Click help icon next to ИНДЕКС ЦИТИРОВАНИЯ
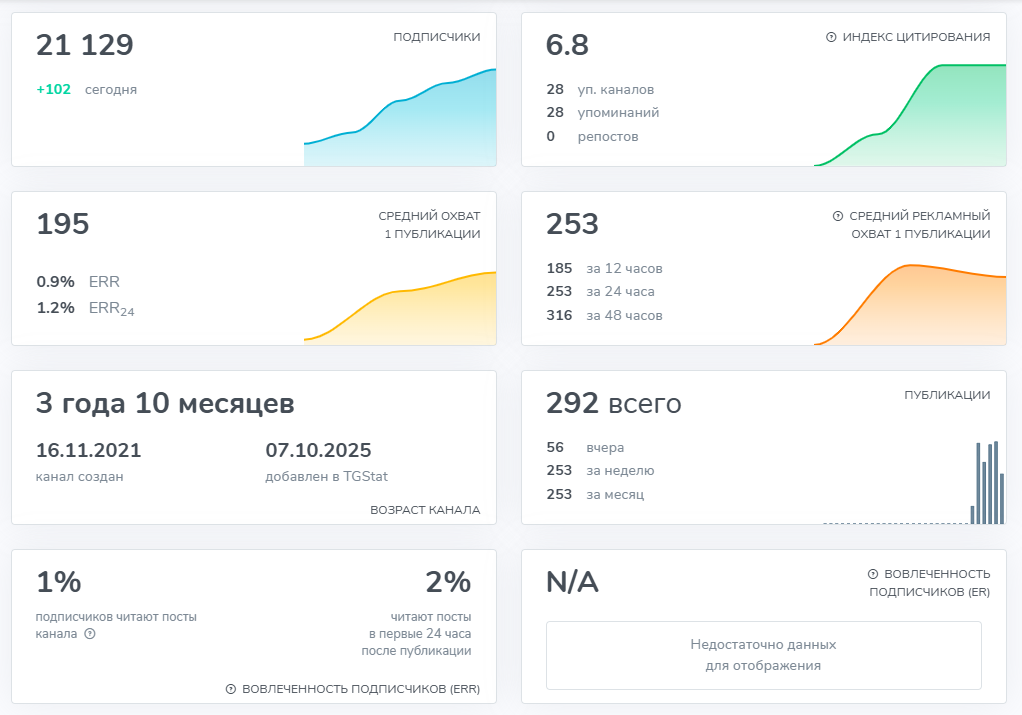 (831, 37)
